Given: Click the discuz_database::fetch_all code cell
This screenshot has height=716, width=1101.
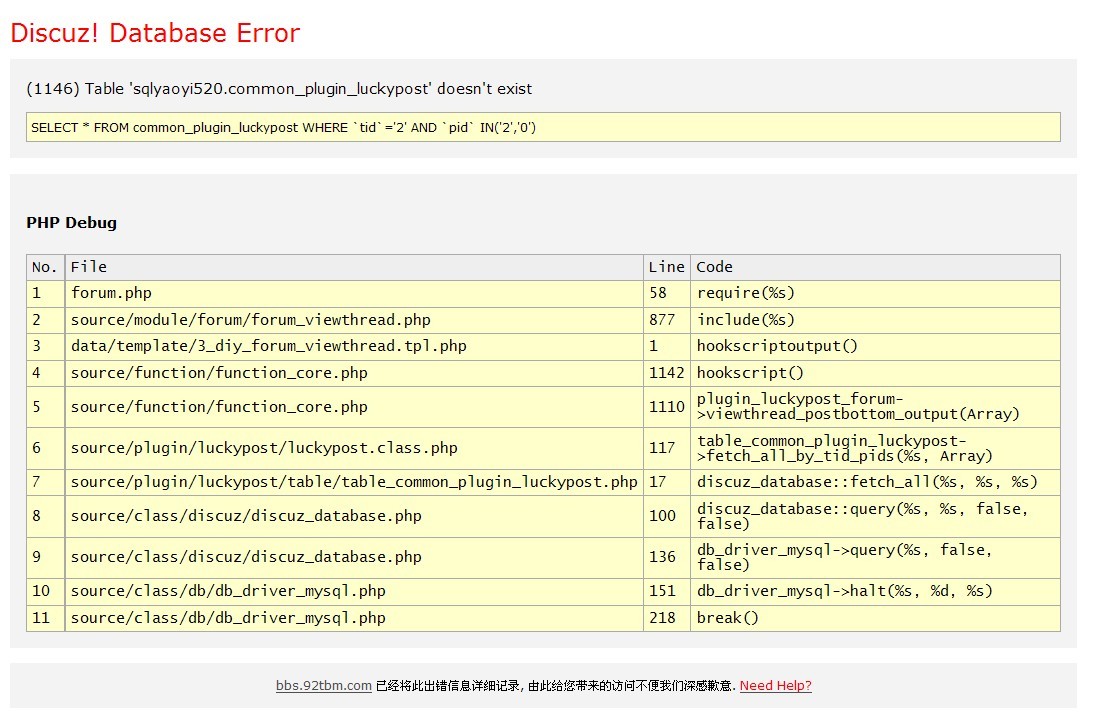Looking at the screenshot, I should click(876, 482).
